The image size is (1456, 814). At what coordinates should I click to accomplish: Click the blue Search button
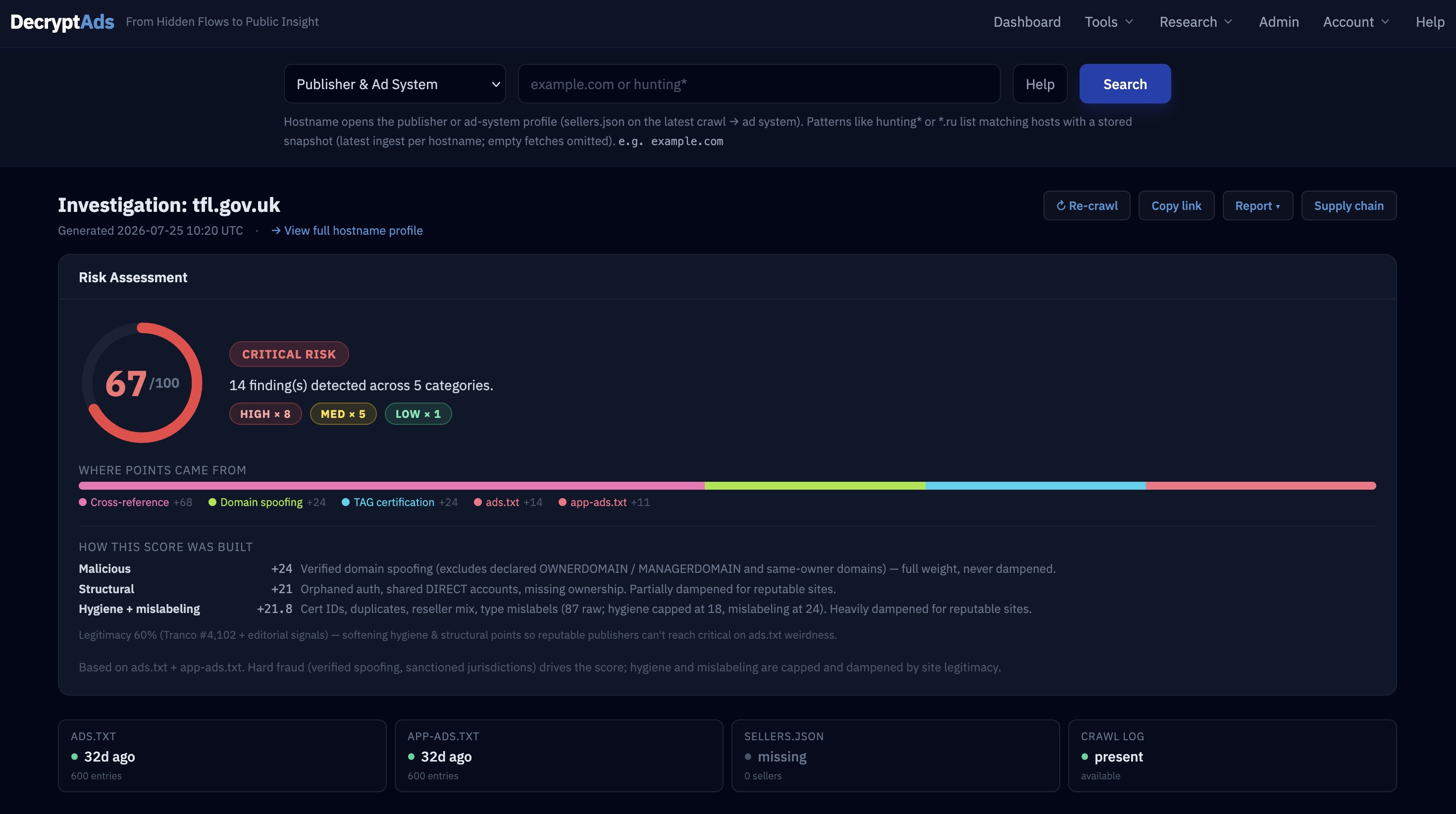pos(1125,84)
